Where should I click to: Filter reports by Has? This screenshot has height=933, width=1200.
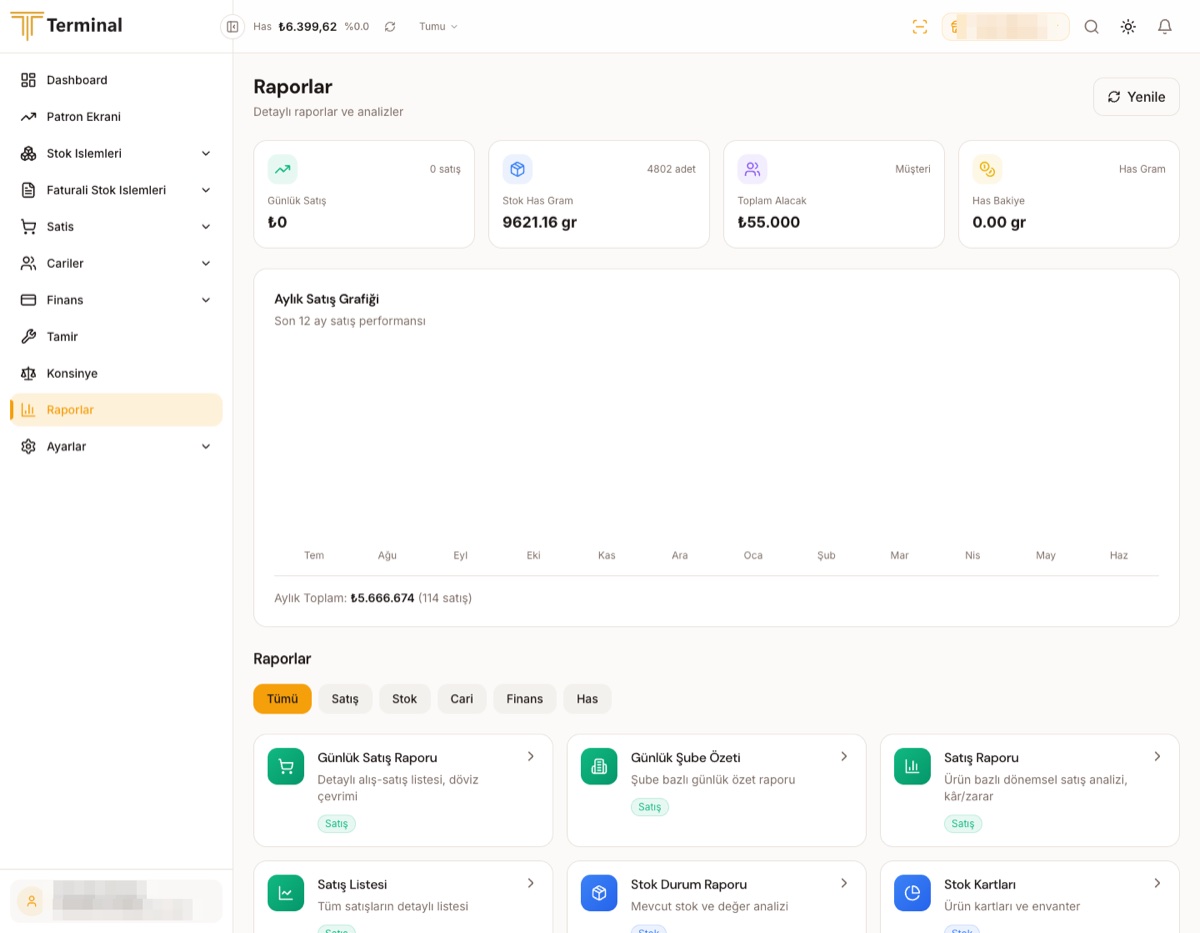(587, 699)
